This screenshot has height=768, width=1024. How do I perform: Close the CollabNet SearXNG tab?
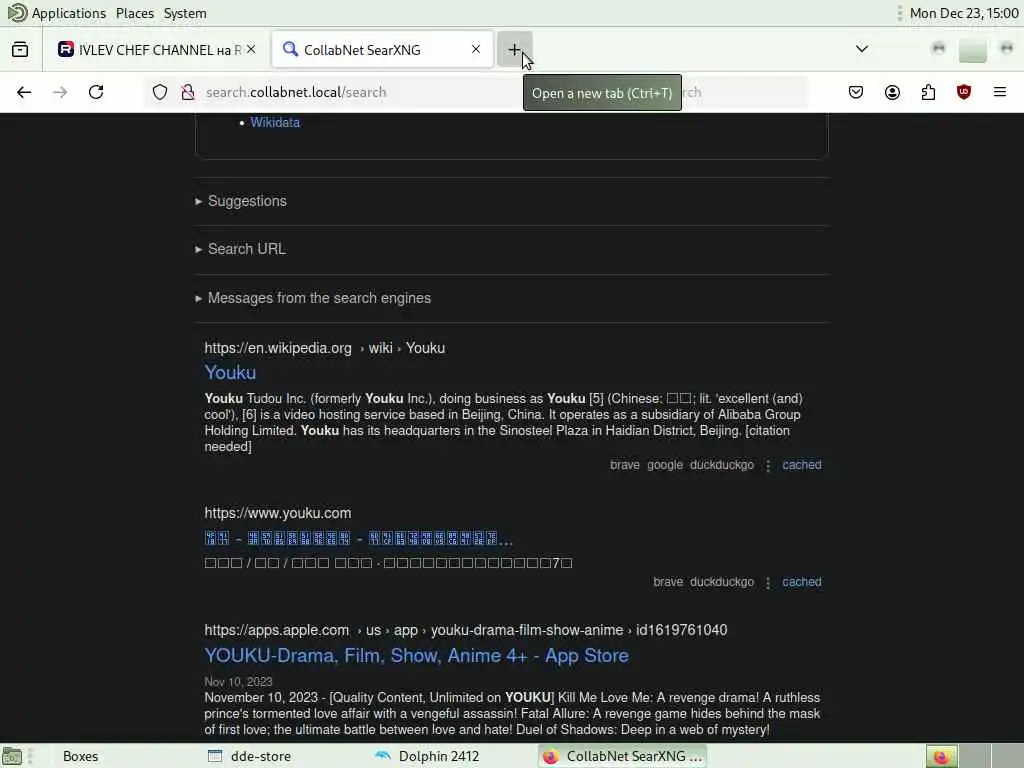coord(476,50)
